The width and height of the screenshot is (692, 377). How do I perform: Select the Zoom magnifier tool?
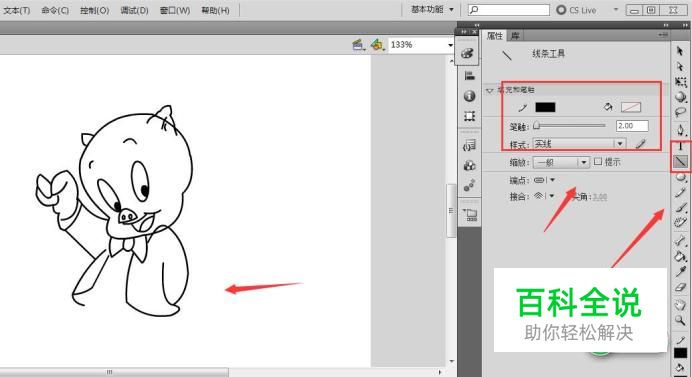tap(681, 320)
